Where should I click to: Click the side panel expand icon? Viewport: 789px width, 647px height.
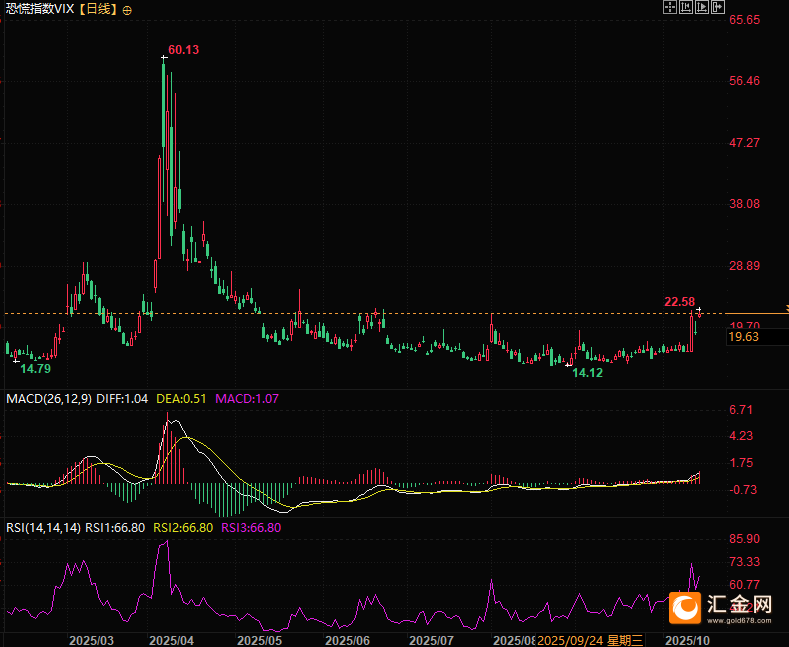(718, 7)
